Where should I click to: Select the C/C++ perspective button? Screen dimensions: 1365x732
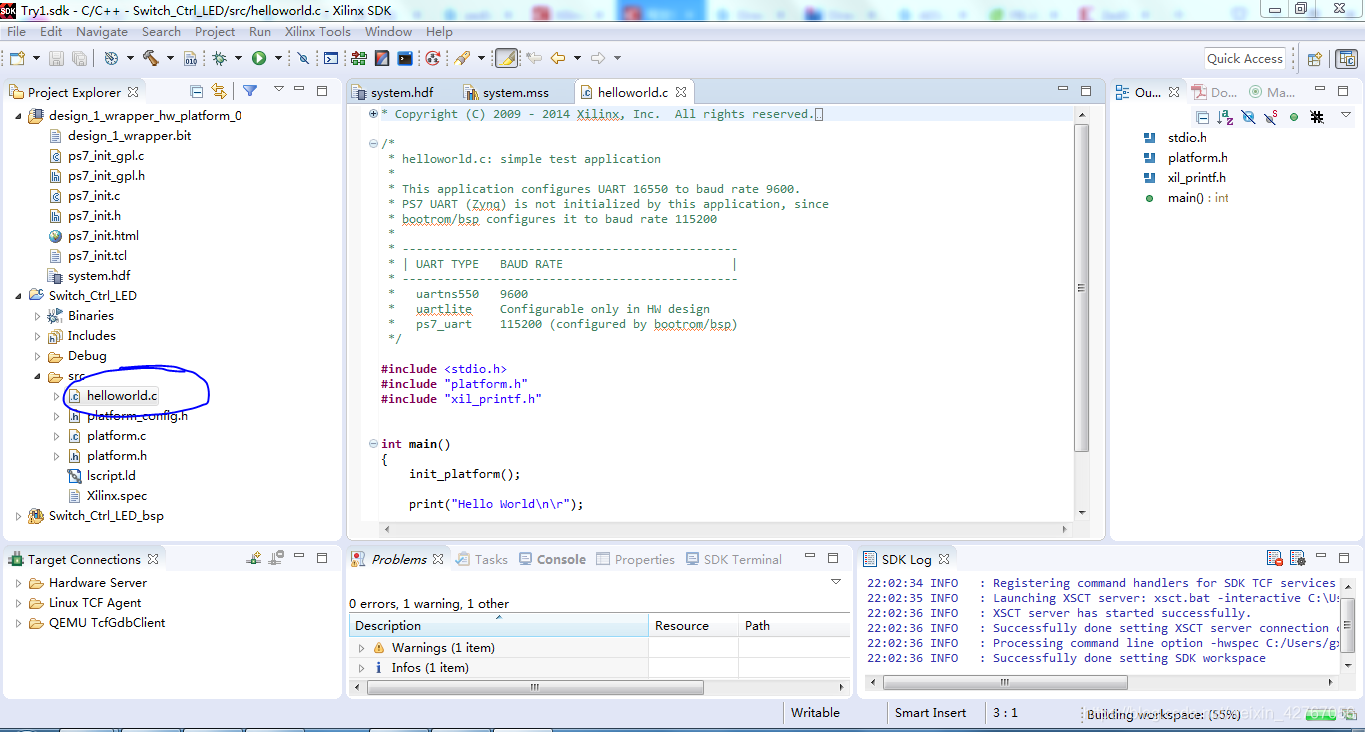(x=1347, y=59)
